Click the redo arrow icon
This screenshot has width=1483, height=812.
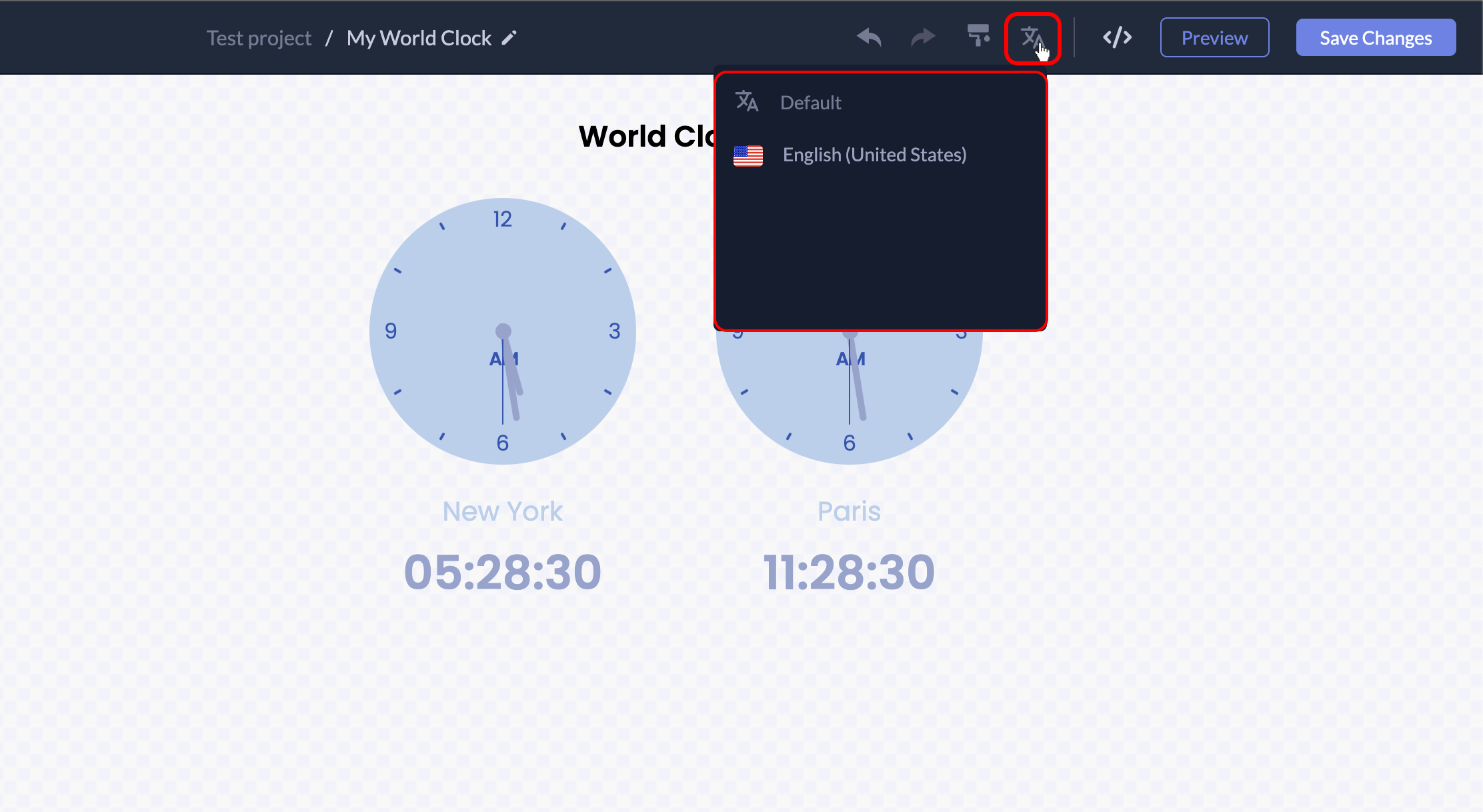point(923,37)
